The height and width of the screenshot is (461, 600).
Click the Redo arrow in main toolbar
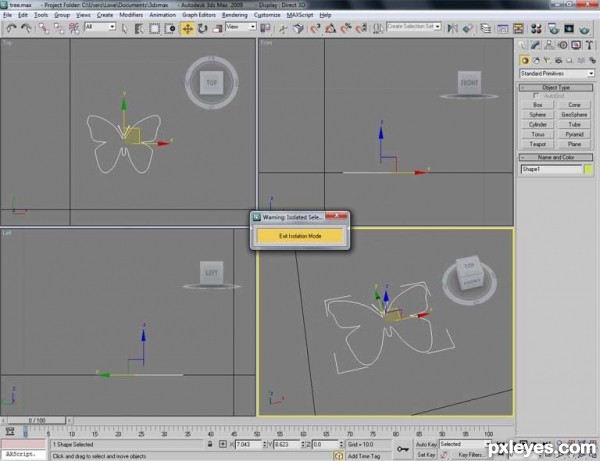26,28
